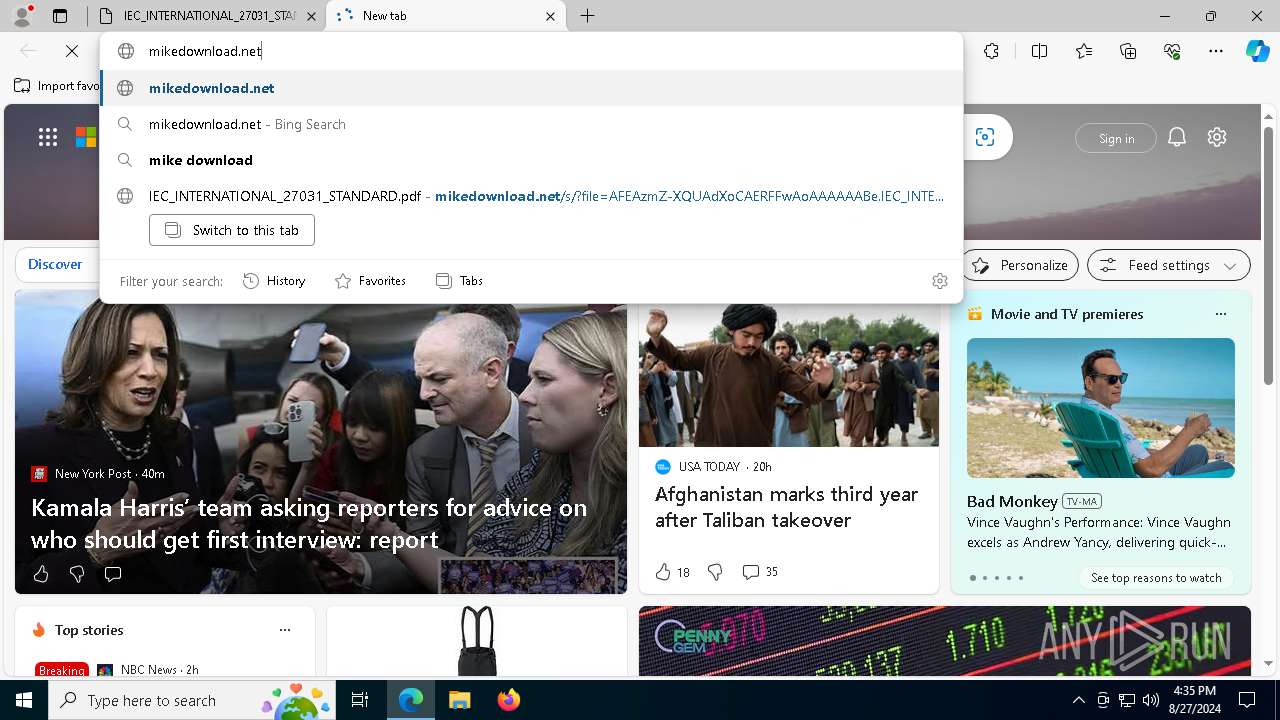1280x720 pixels.
Task: Close the New tab tab
Action: point(550,16)
